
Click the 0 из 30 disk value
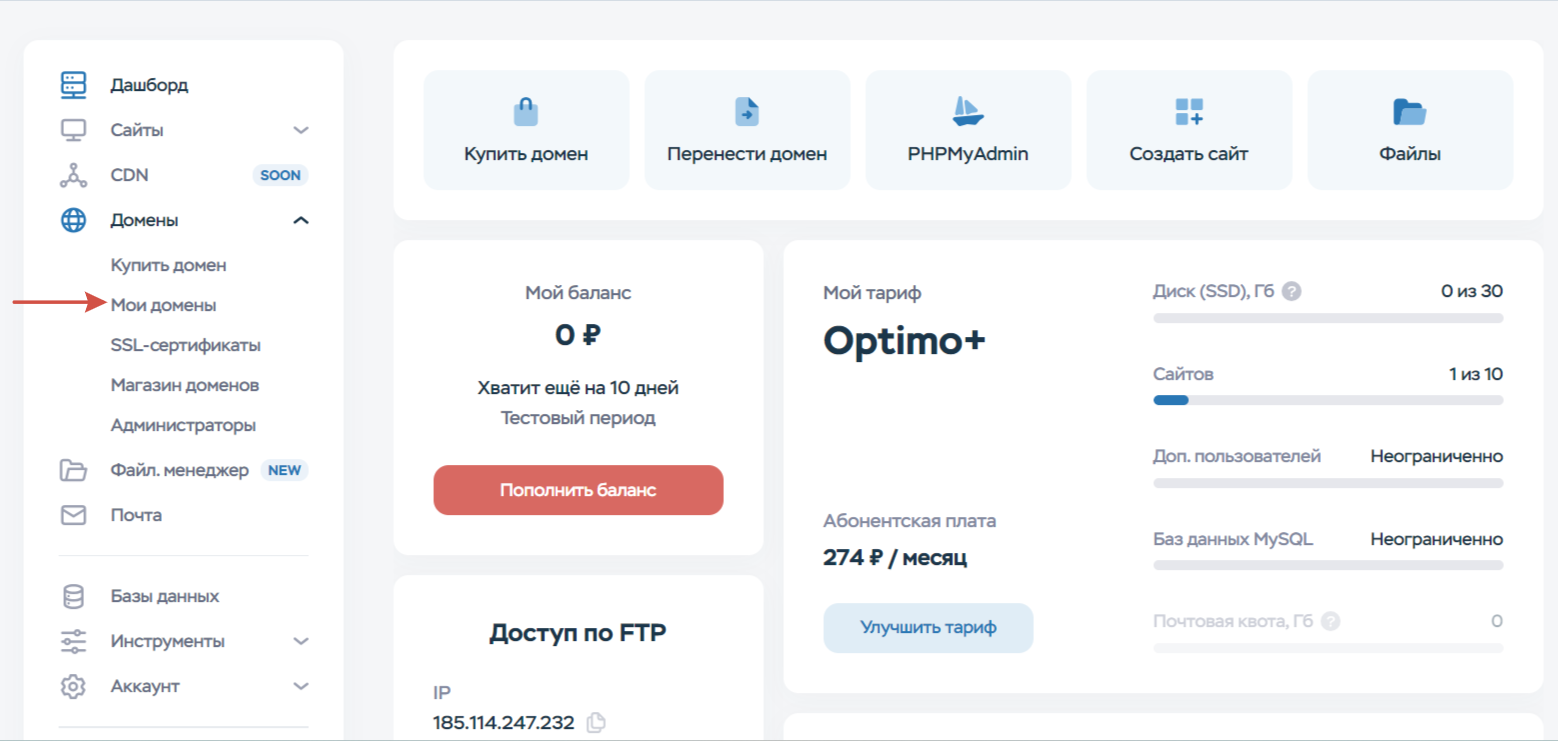coord(1472,292)
